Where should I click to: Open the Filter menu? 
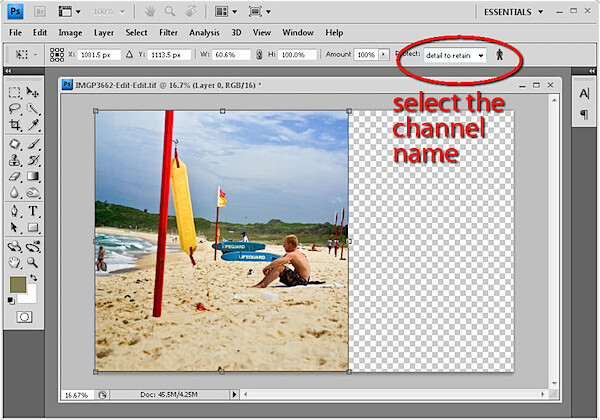pyautogui.click(x=168, y=33)
